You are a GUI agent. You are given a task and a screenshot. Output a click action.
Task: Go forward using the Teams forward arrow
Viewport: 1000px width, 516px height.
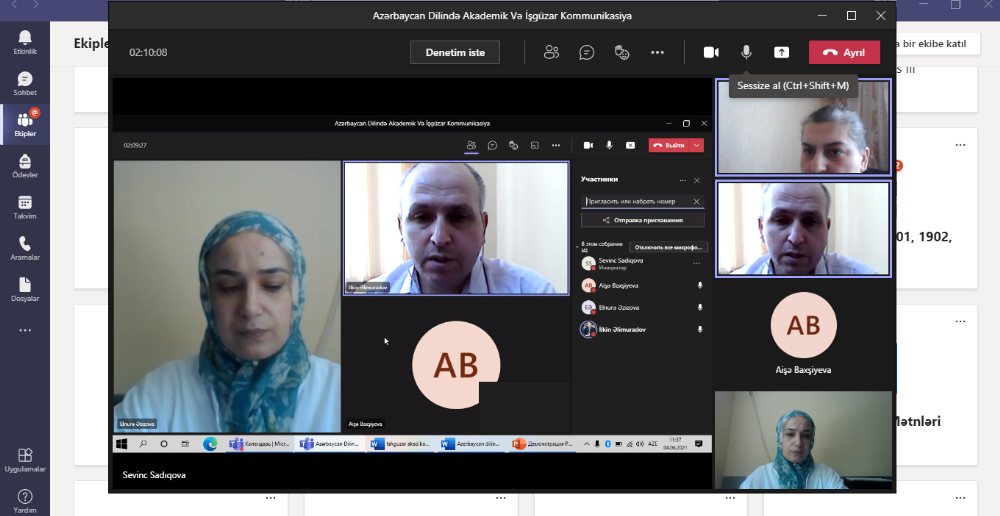tap(36, 4)
